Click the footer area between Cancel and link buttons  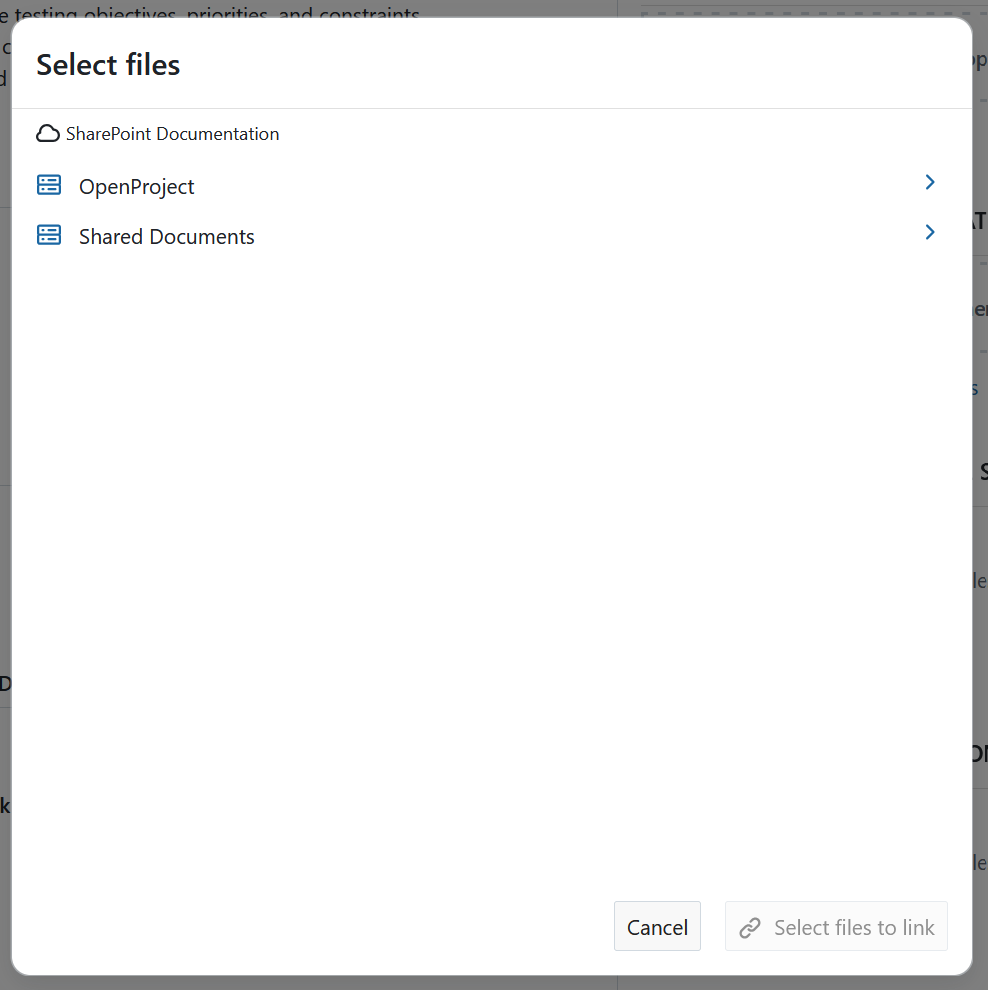tap(712, 926)
